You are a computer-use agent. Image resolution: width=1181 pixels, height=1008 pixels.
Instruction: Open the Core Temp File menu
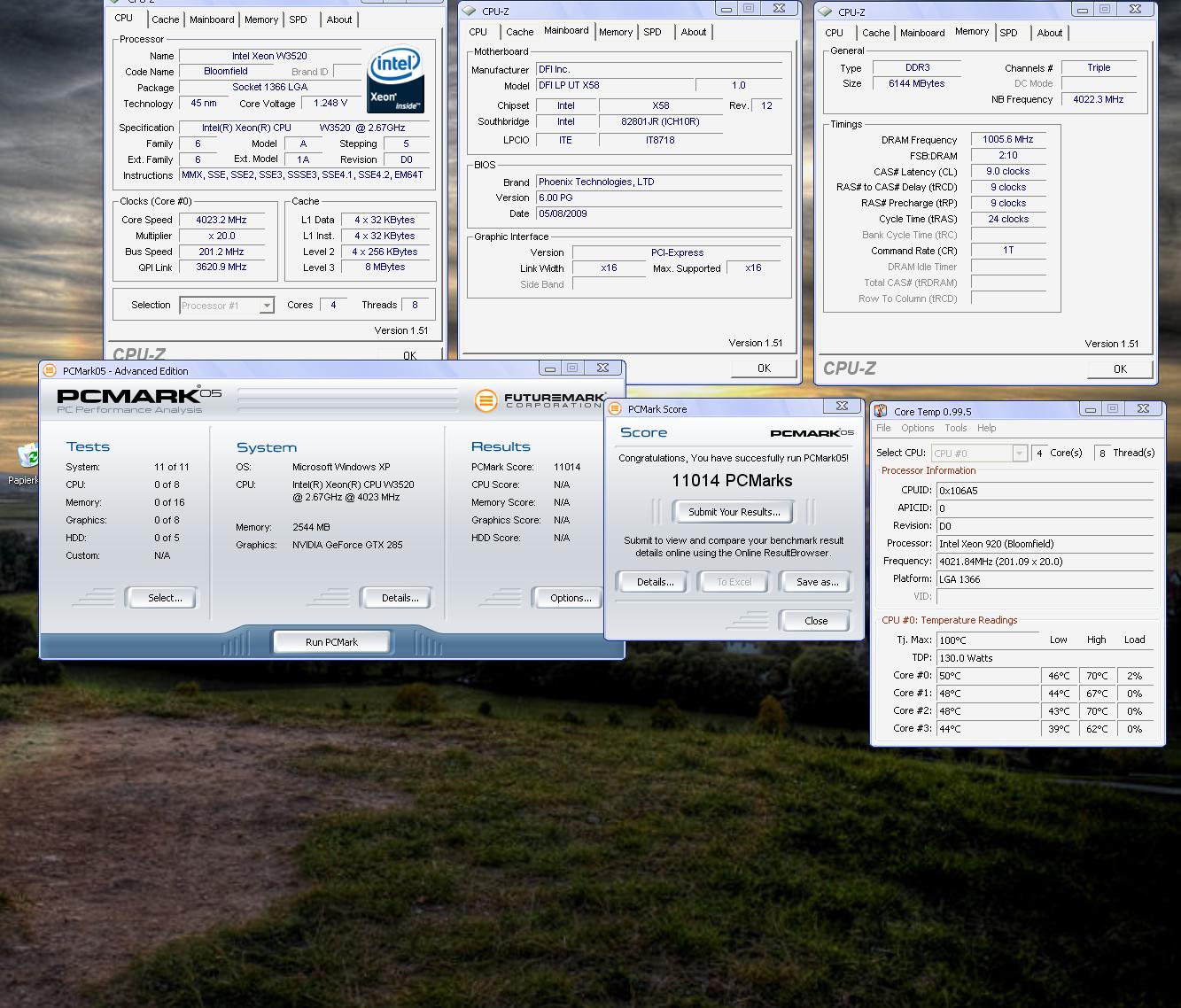point(883,428)
